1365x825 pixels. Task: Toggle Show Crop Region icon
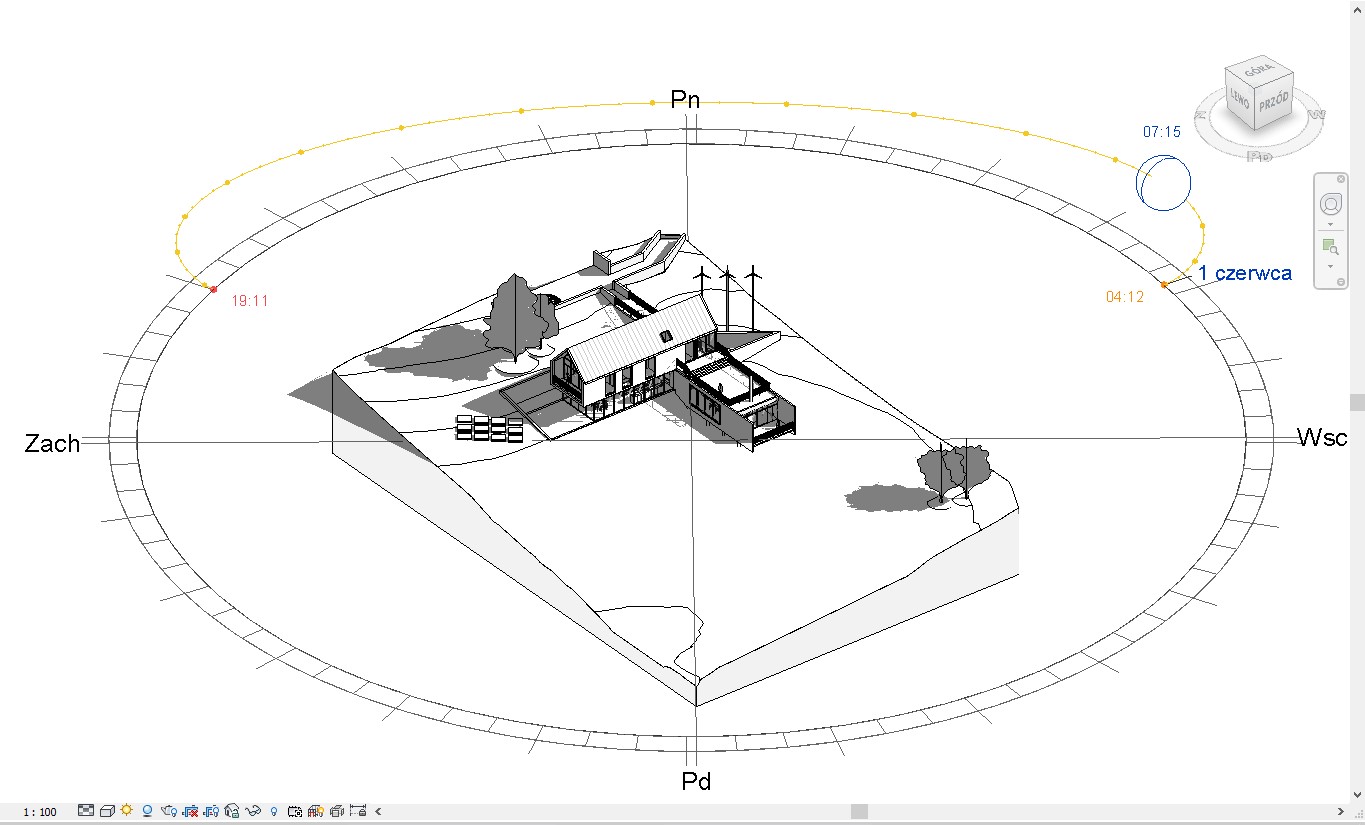[211, 811]
